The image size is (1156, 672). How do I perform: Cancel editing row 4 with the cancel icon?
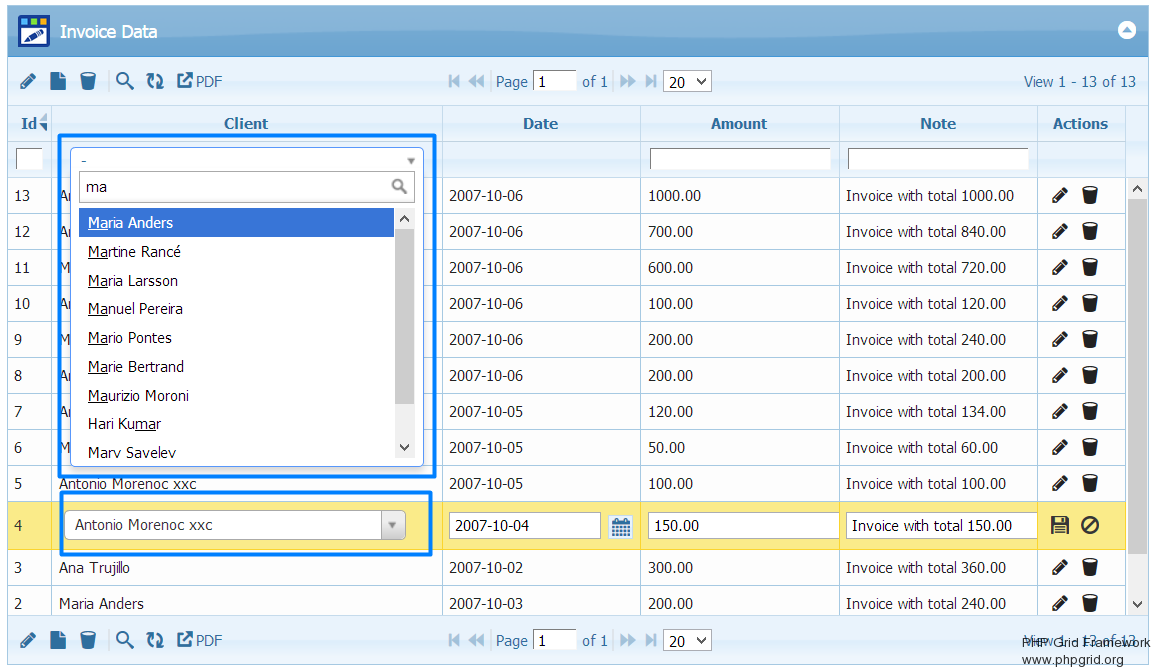pos(1090,525)
